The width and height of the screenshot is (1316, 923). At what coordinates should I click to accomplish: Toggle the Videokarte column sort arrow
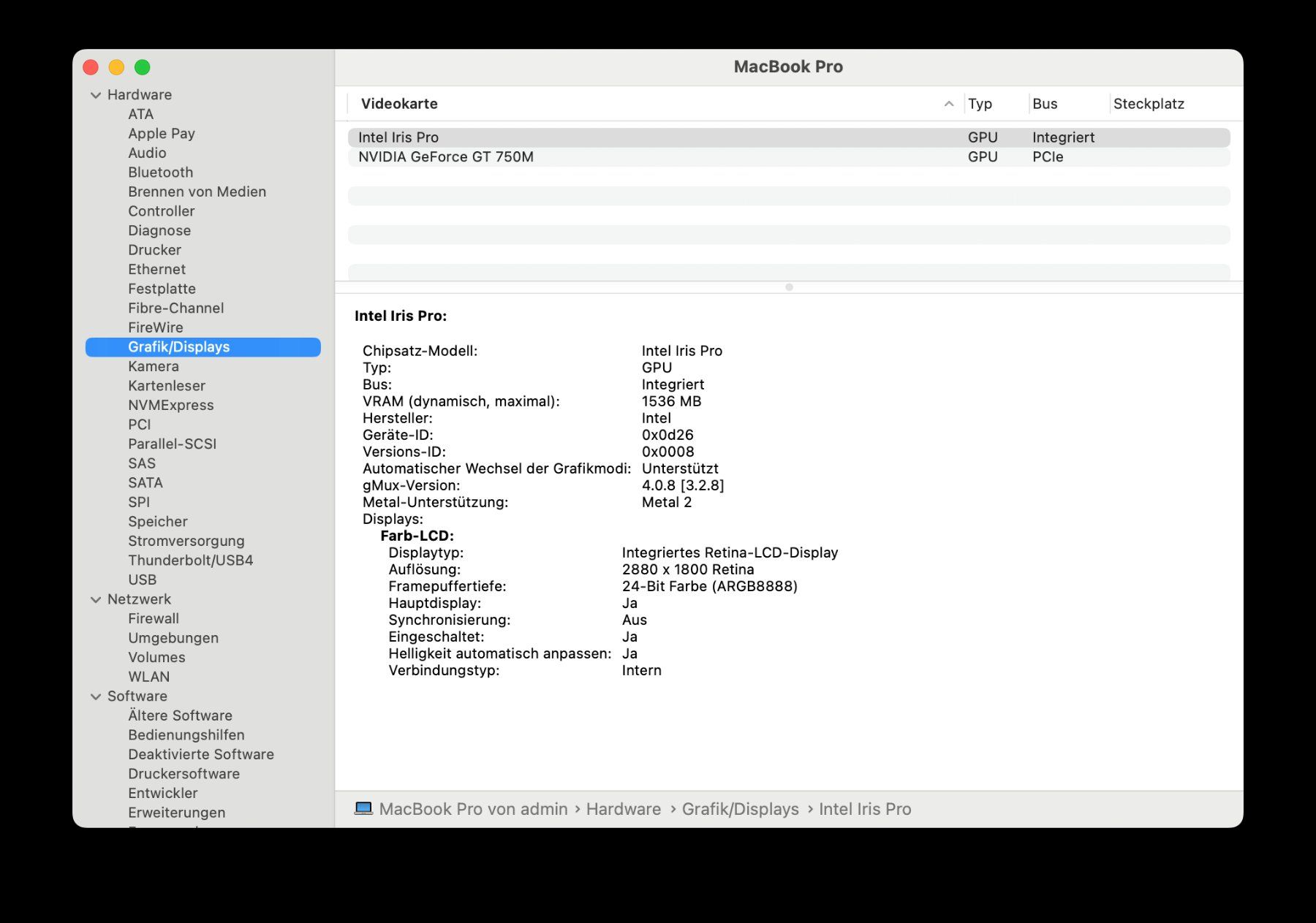click(949, 104)
